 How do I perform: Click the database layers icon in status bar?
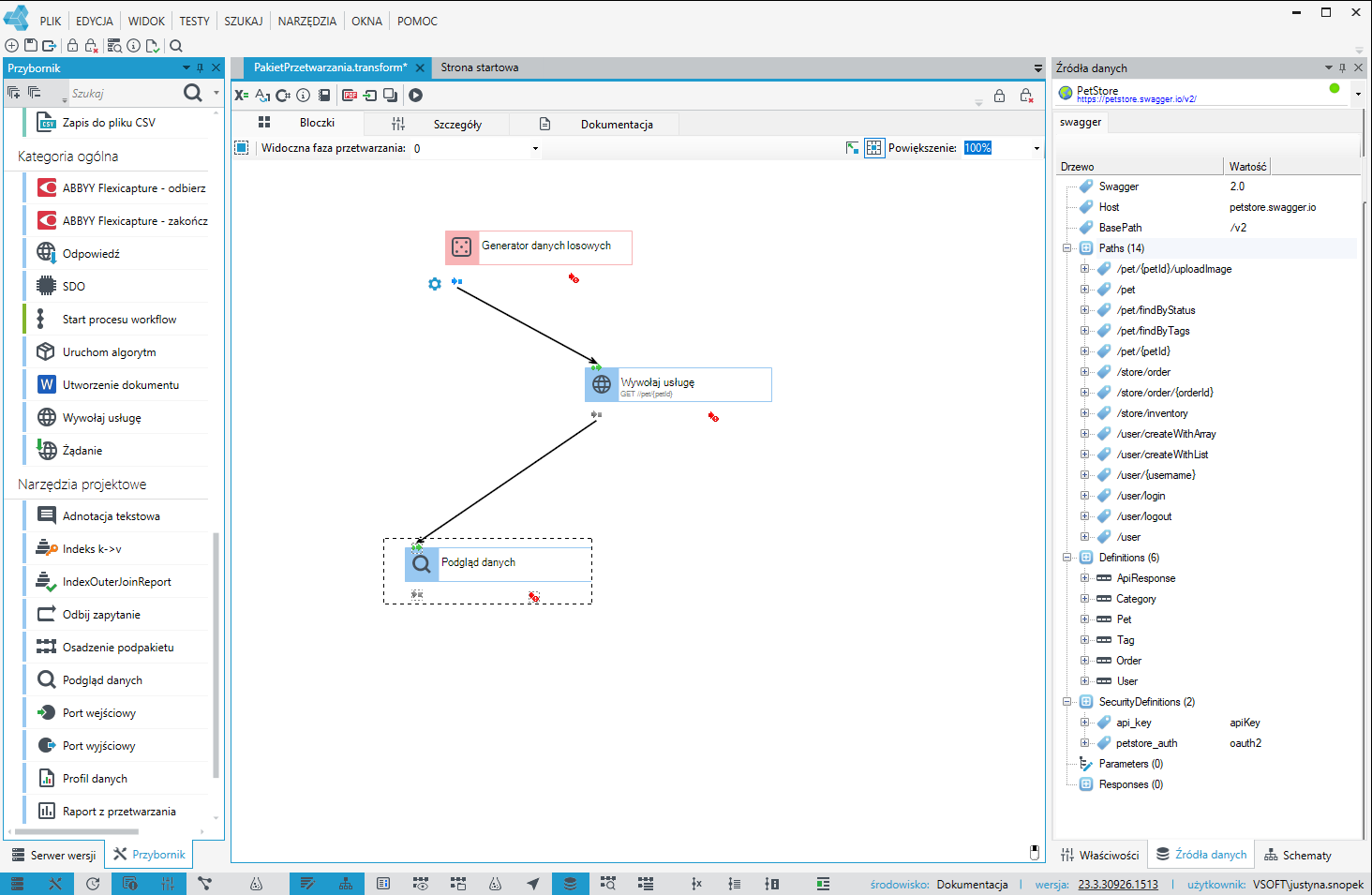pos(570,883)
